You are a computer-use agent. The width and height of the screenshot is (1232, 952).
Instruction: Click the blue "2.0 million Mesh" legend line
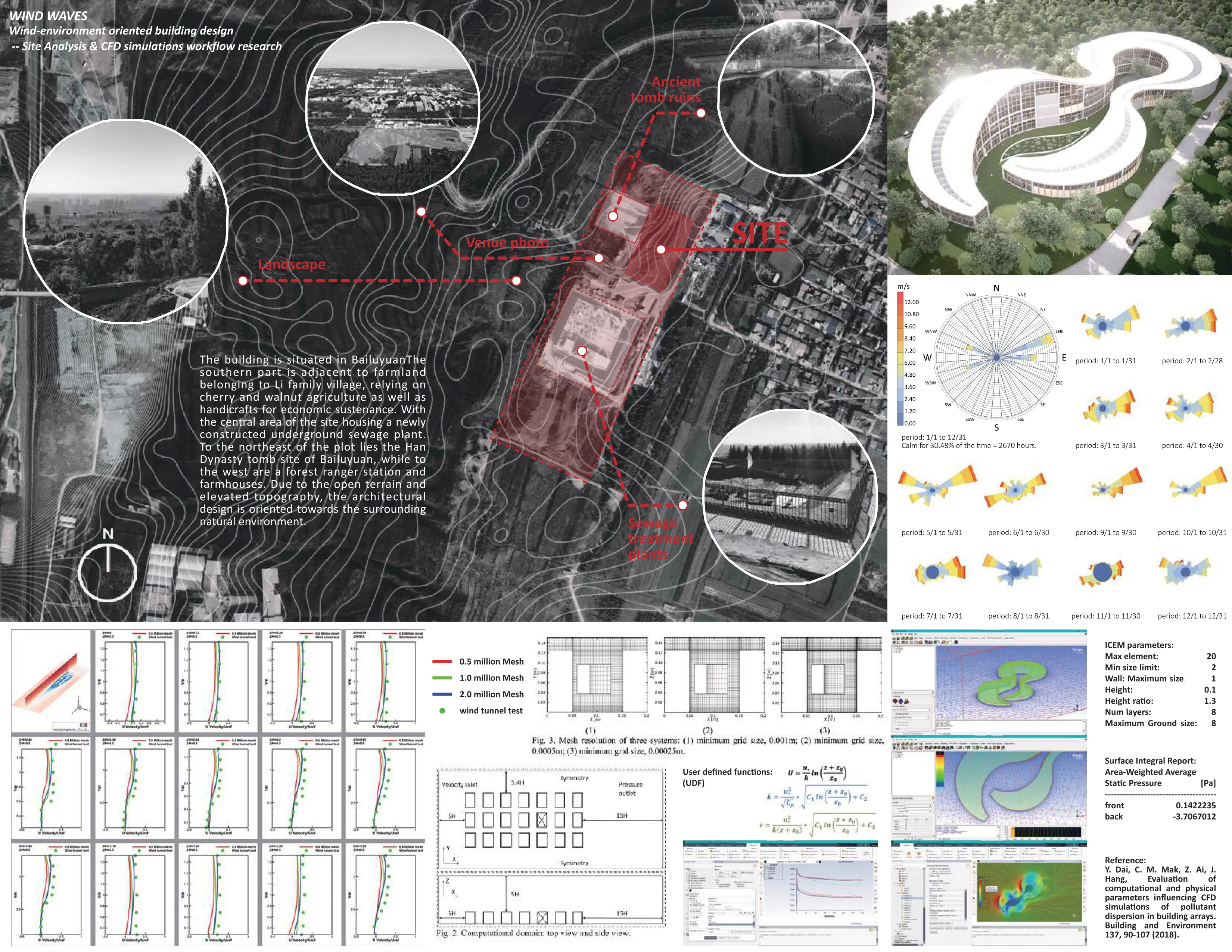[442, 694]
